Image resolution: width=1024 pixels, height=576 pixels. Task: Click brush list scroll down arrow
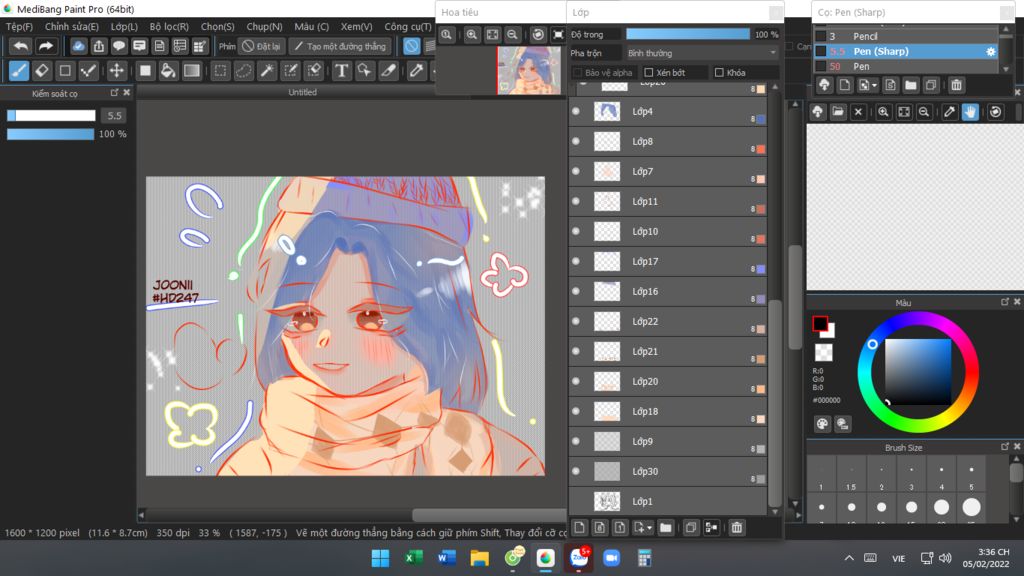coord(1006,69)
